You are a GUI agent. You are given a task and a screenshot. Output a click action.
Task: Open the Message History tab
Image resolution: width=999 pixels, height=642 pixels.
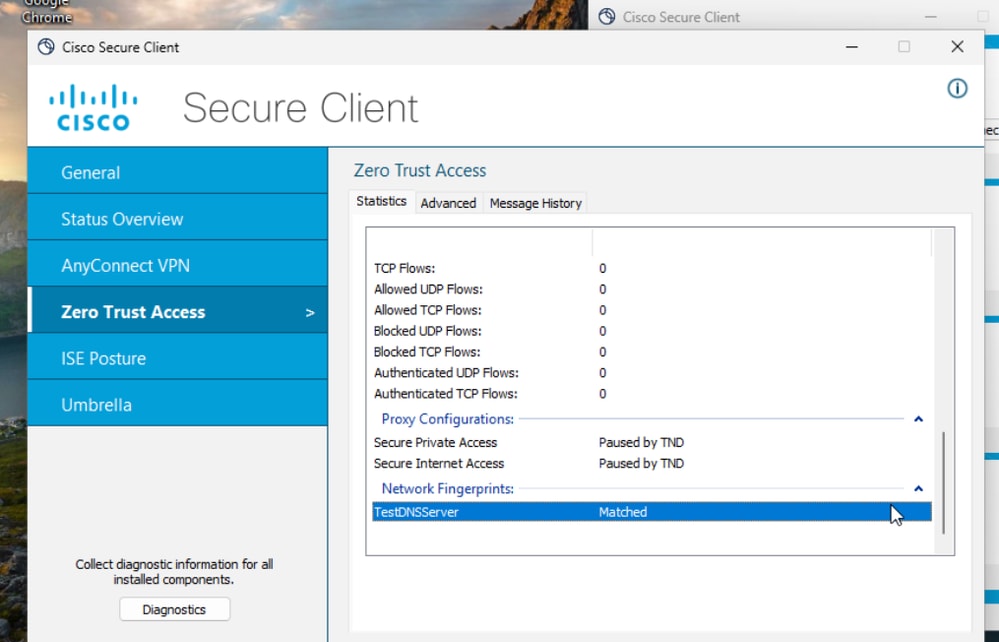click(x=535, y=203)
